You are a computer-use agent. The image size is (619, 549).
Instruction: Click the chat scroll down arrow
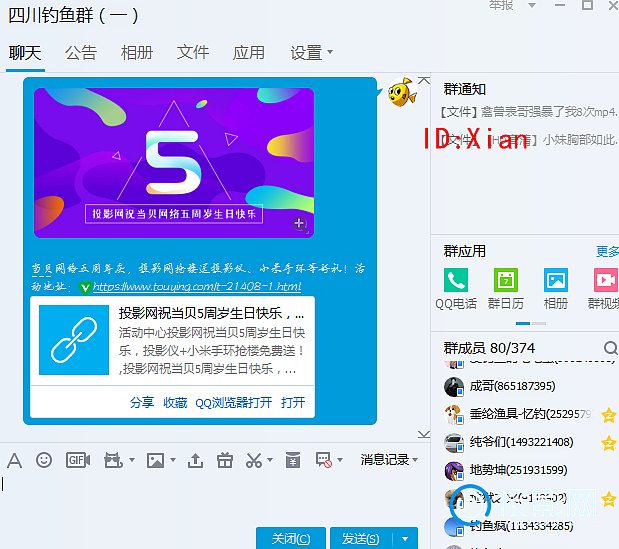(x=424, y=434)
